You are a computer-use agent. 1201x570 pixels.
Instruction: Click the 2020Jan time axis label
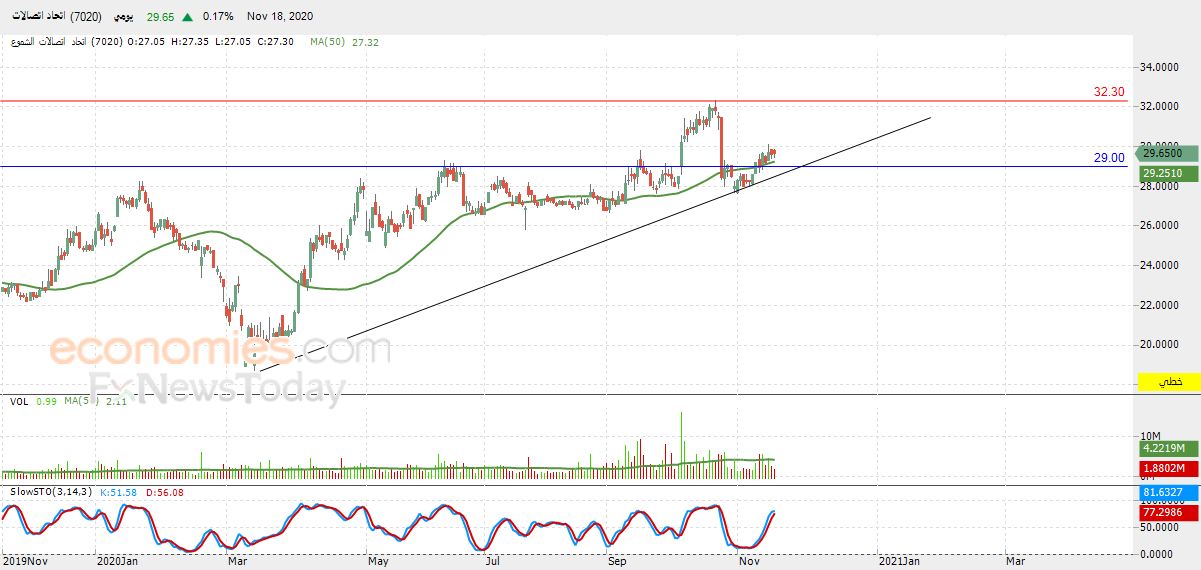117,562
